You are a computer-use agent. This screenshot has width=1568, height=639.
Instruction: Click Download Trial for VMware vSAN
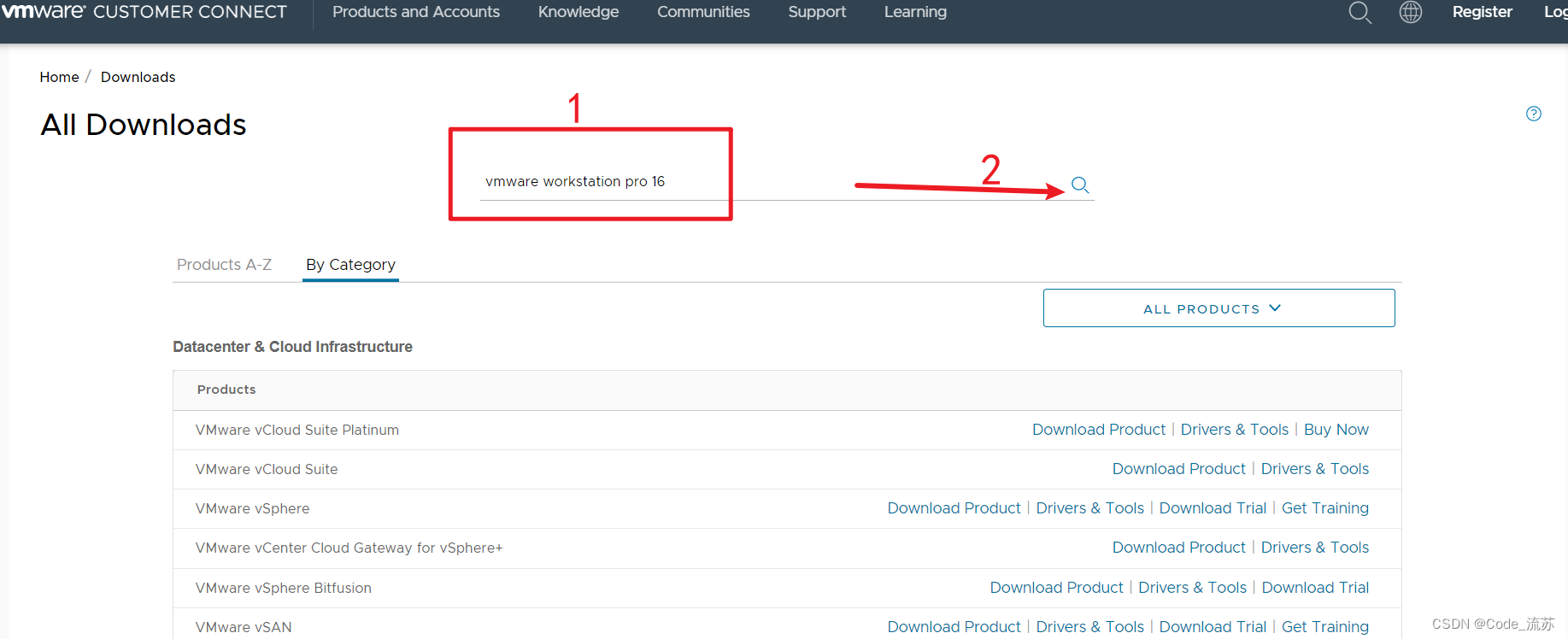[x=1213, y=627]
